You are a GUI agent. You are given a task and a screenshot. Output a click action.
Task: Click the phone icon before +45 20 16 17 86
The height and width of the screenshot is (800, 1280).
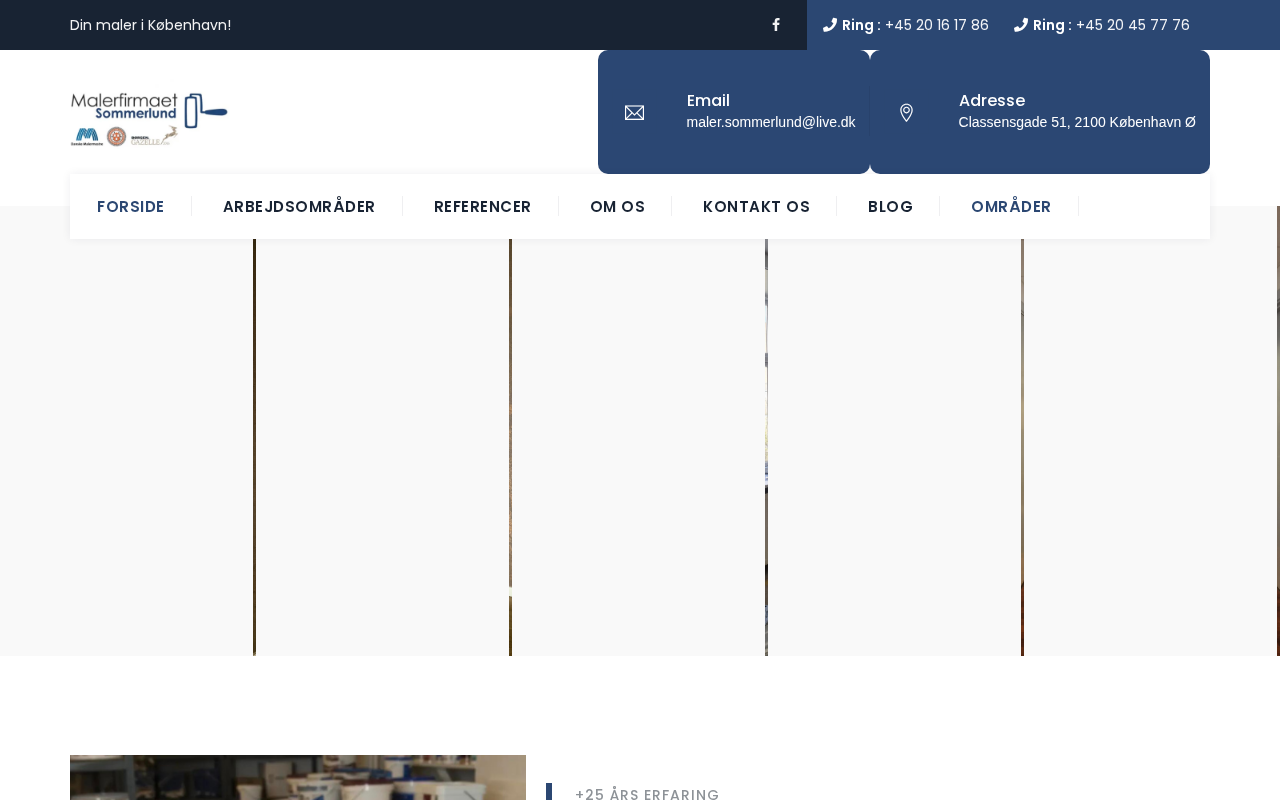830,25
